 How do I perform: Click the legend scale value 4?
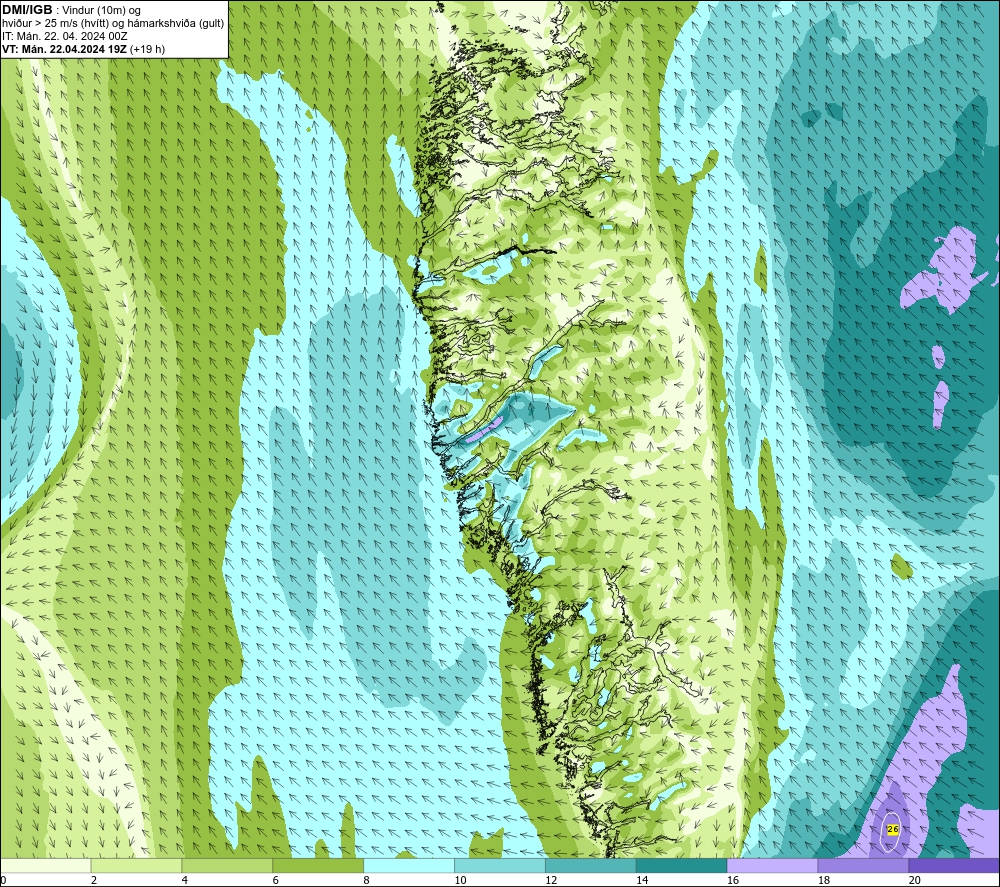185,881
